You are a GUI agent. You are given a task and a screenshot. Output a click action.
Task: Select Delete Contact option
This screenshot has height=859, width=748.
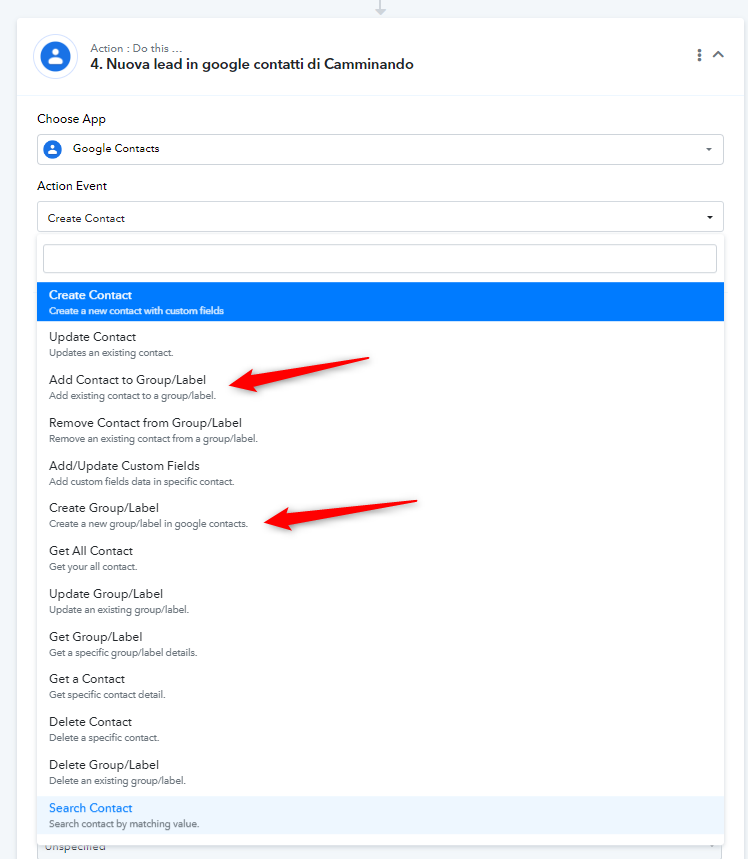(x=380, y=729)
